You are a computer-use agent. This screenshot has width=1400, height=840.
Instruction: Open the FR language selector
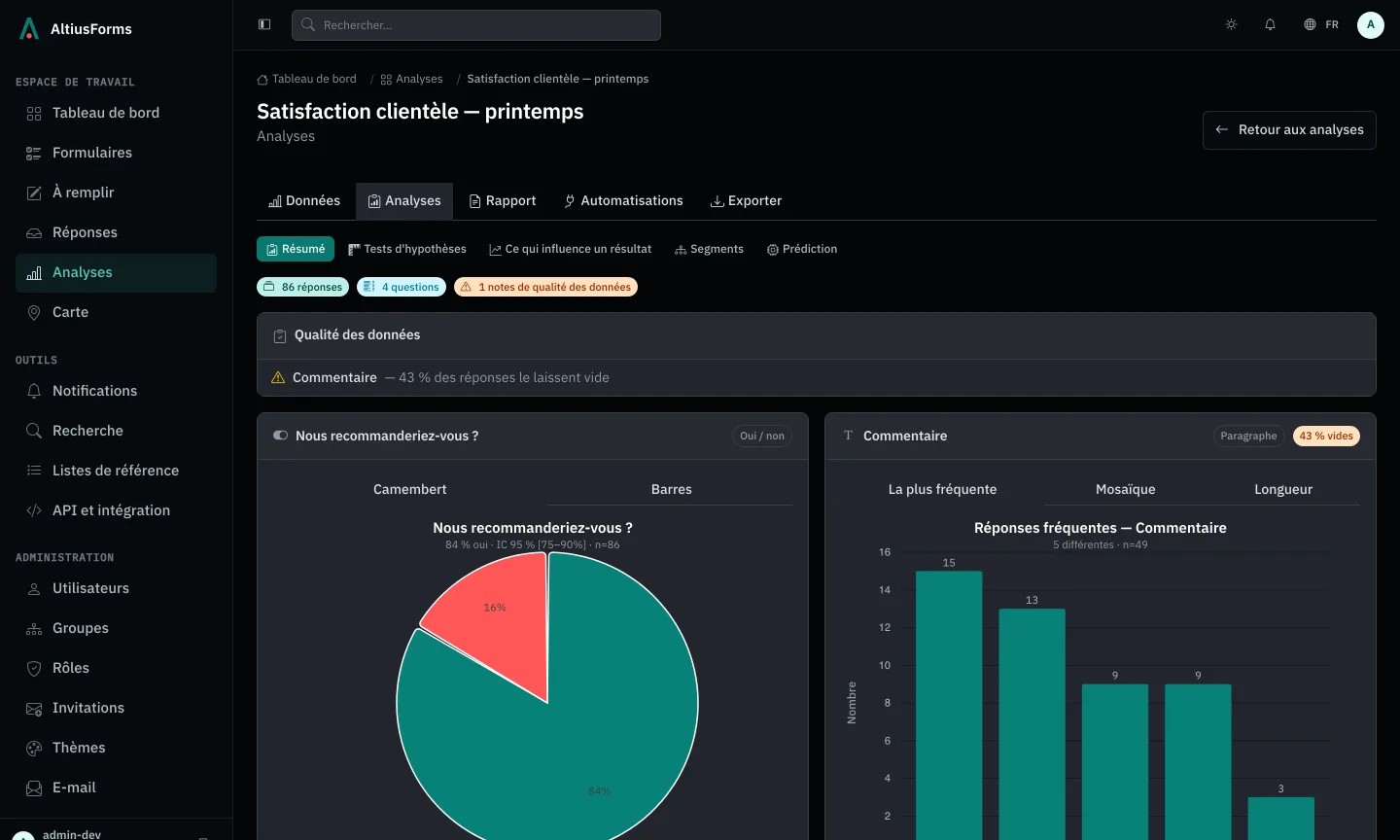click(1321, 24)
